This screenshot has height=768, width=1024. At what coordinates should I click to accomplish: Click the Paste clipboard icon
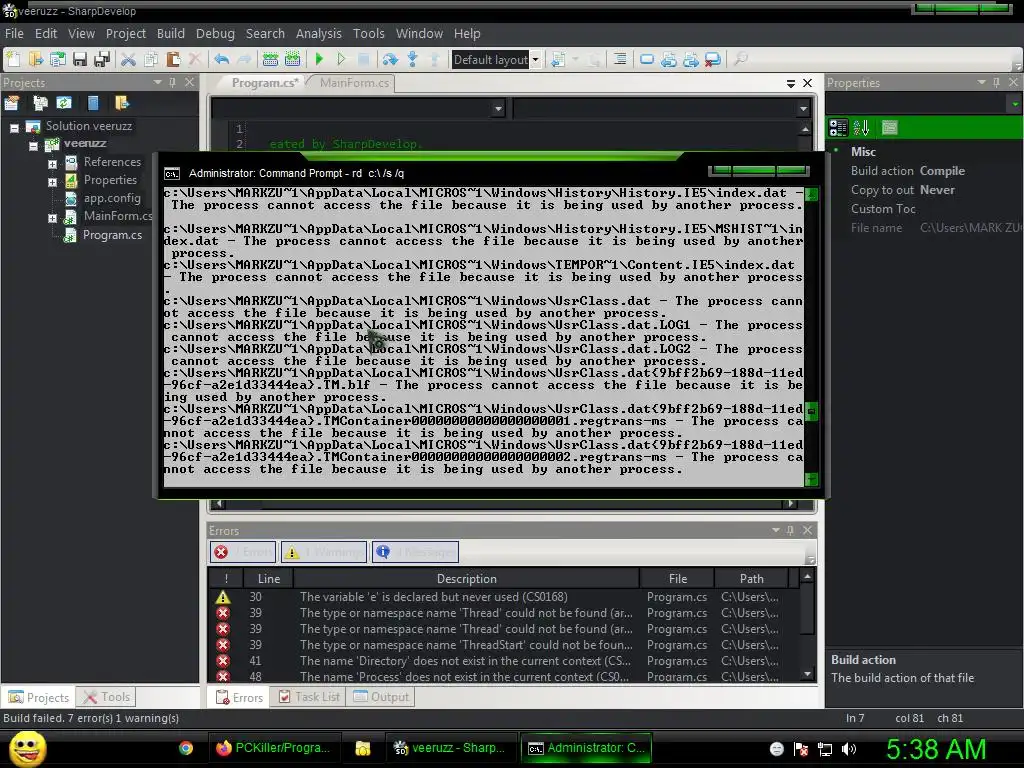(173, 59)
